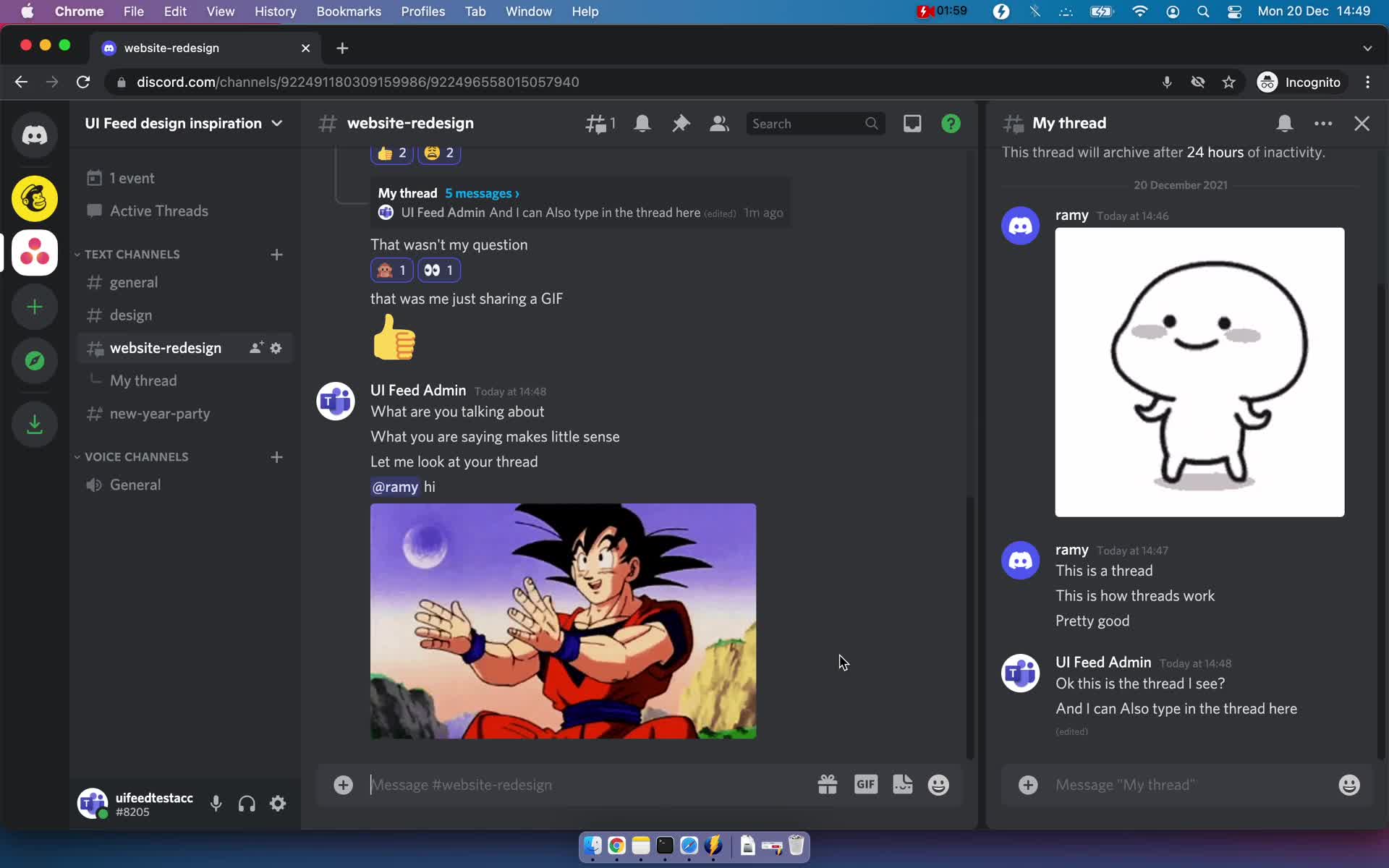The height and width of the screenshot is (868, 1389).
Task: Click the 5 messages thread link
Action: pos(482,193)
